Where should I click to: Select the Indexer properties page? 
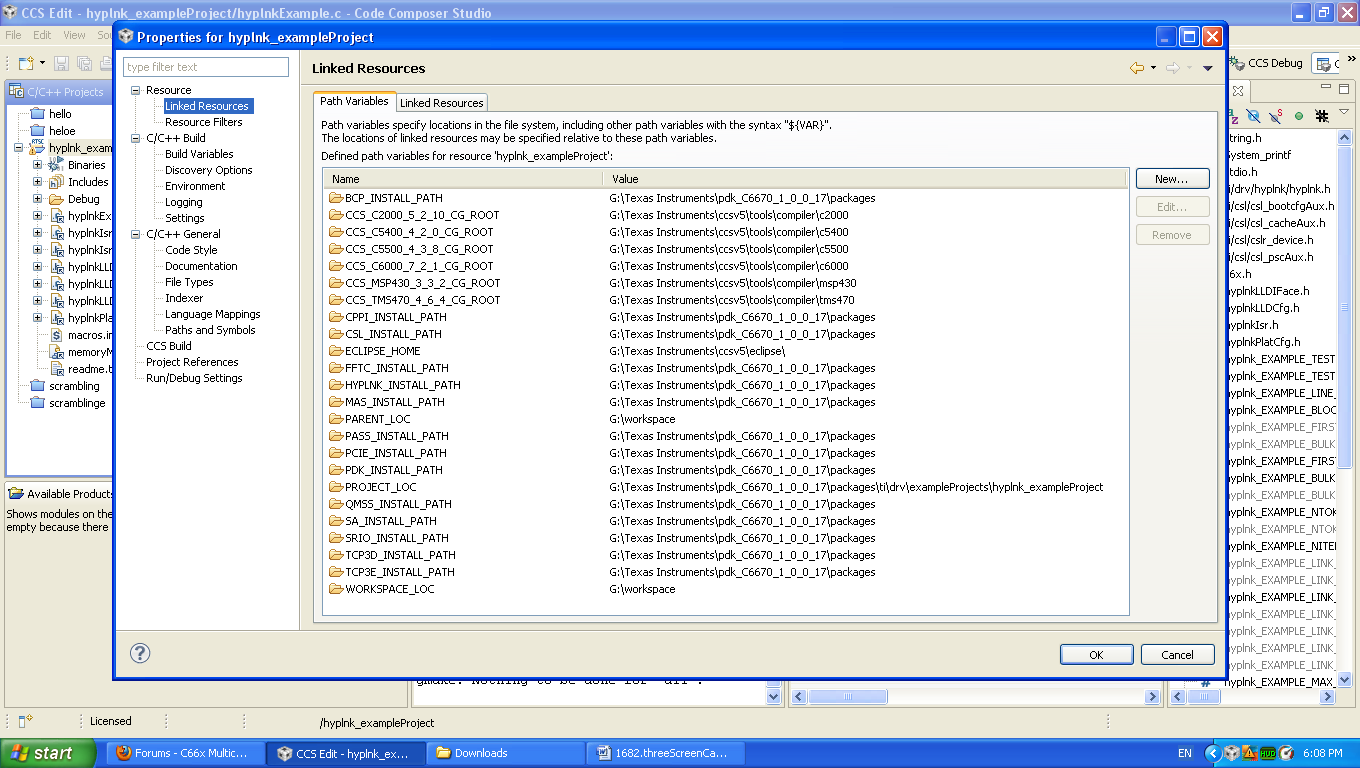(x=184, y=298)
